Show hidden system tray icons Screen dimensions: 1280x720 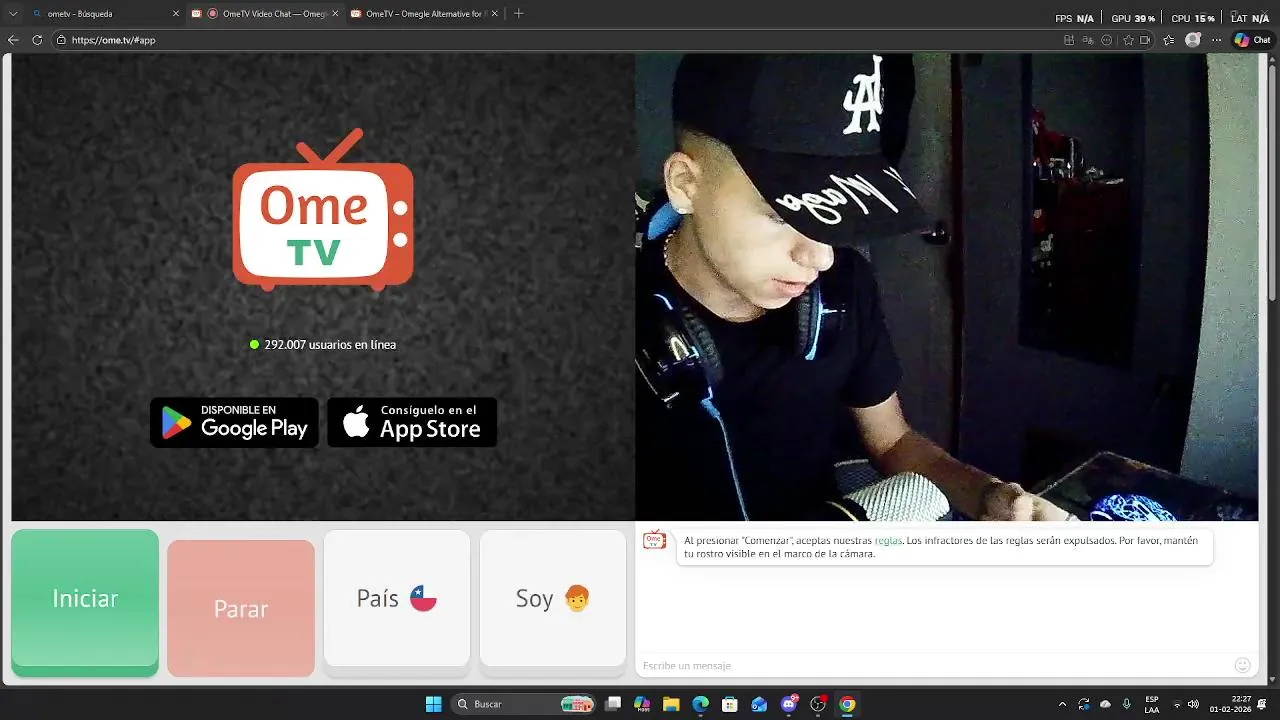coord(1062,704)
